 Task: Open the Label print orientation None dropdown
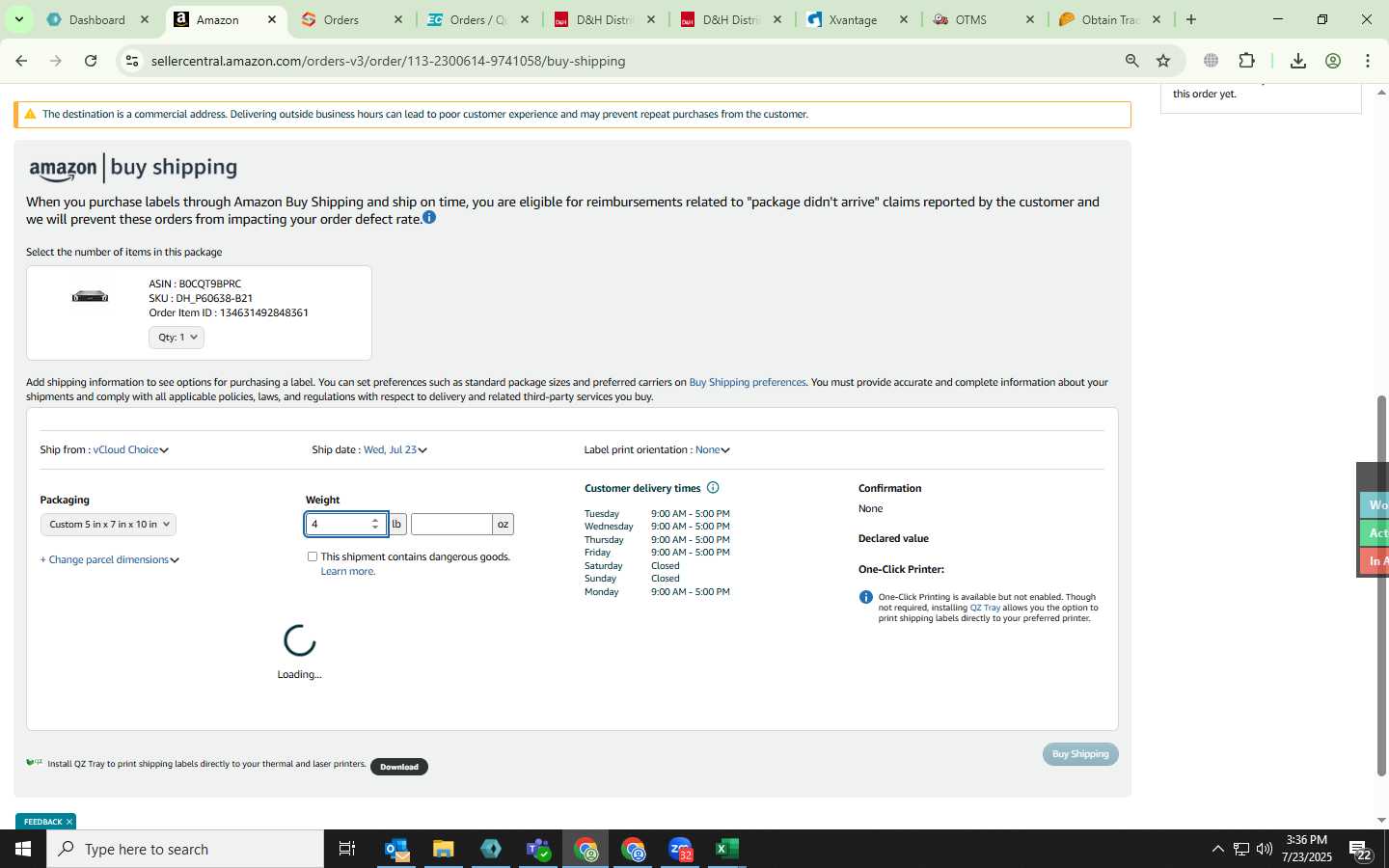pyautogui.click(x=713, y=449)
